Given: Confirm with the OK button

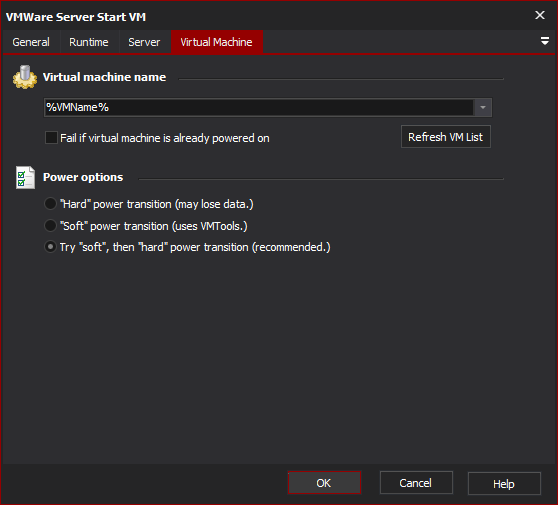Looking at the screenshot, I should (x=324, y=483).
